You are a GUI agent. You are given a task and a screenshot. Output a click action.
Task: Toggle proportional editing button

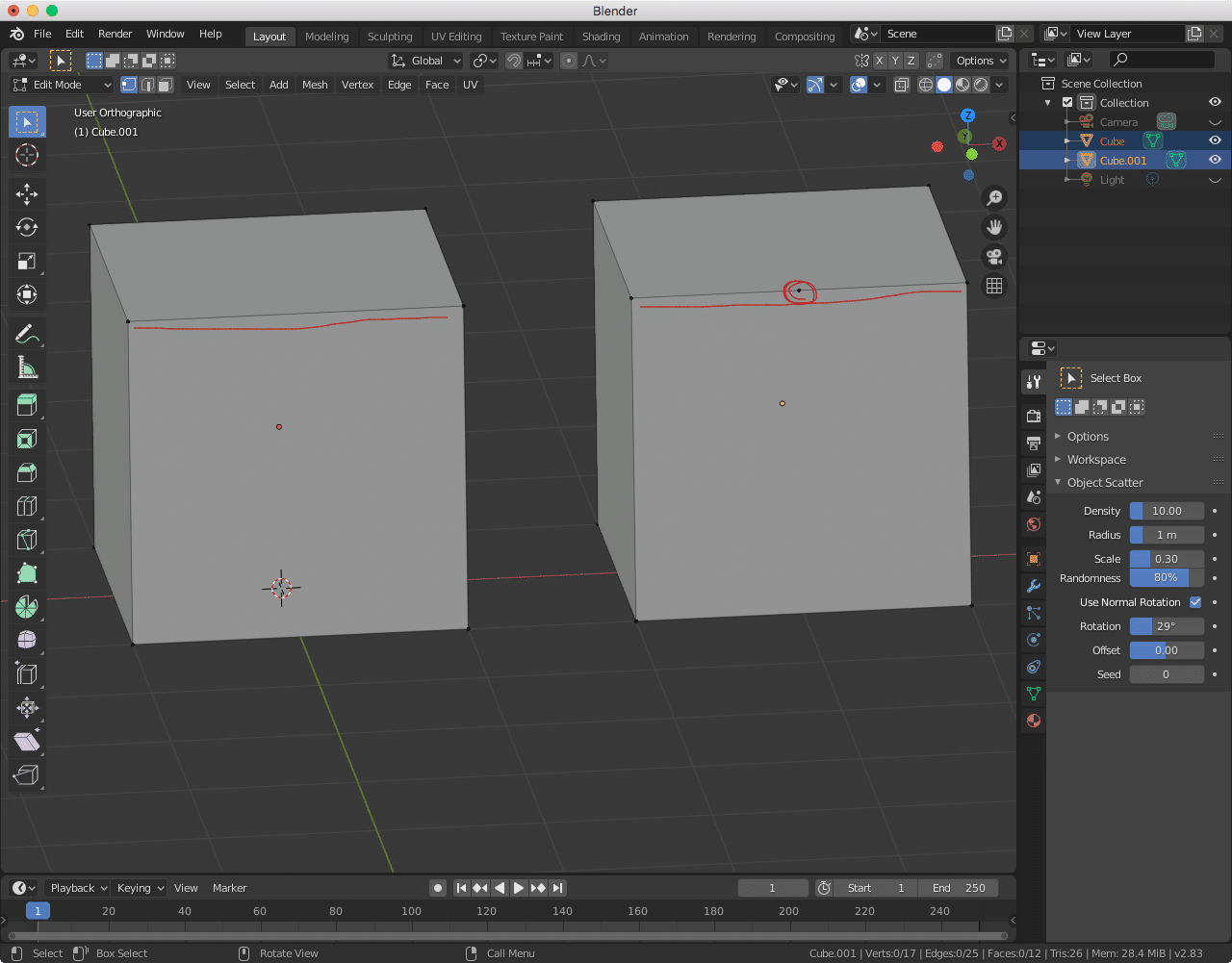pyautogui.click(x=569, y=61)
